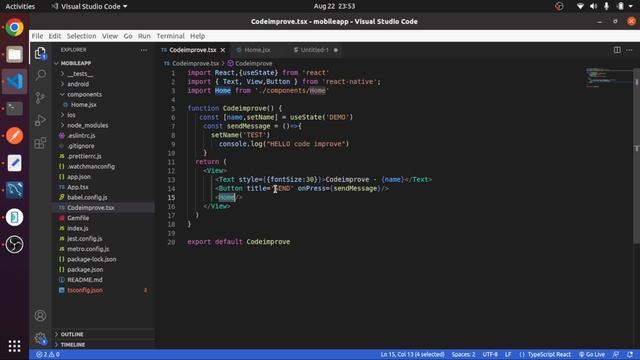Change LF end of line sequence
This screenshot has height=360, width=640.
[x=508, y=354]
